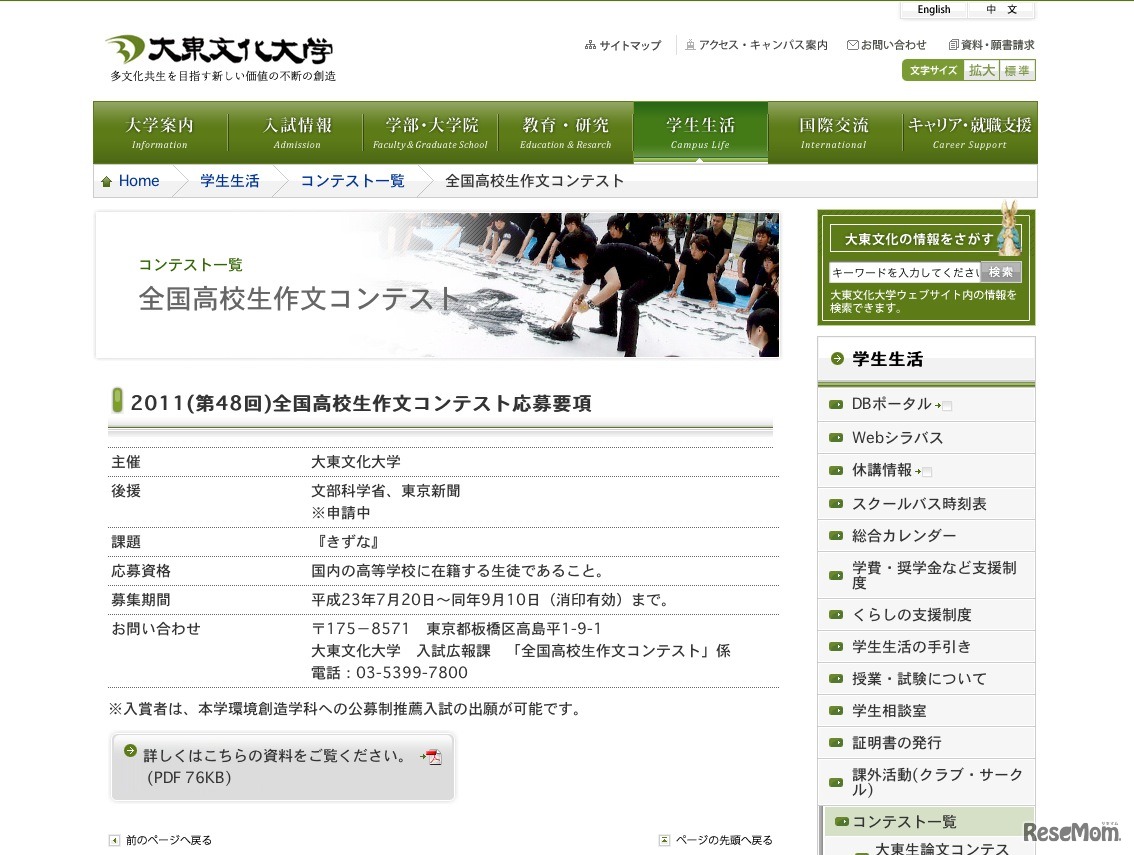Open the 入試情報 Admission menu

click(x=296, y=130)
